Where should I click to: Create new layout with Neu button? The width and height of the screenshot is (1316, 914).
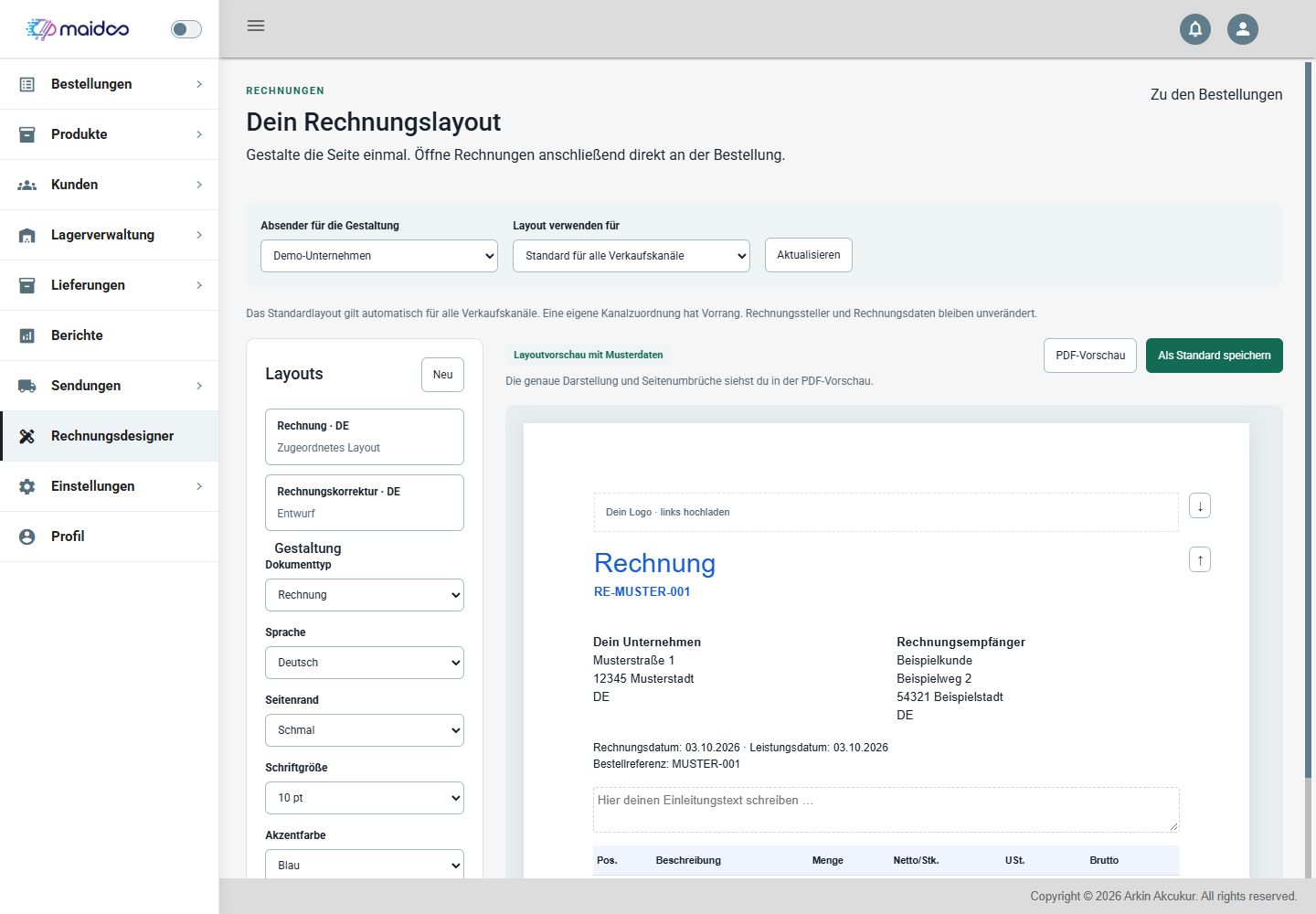(442, 375)
